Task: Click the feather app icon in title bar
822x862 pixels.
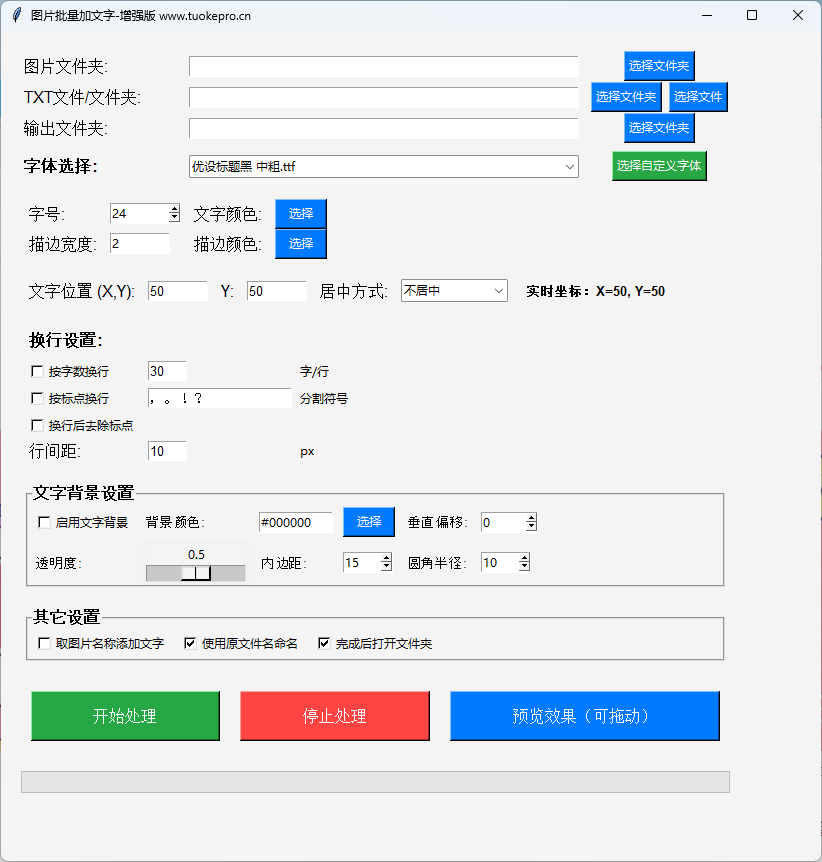Action: click(x=15, y=15)
